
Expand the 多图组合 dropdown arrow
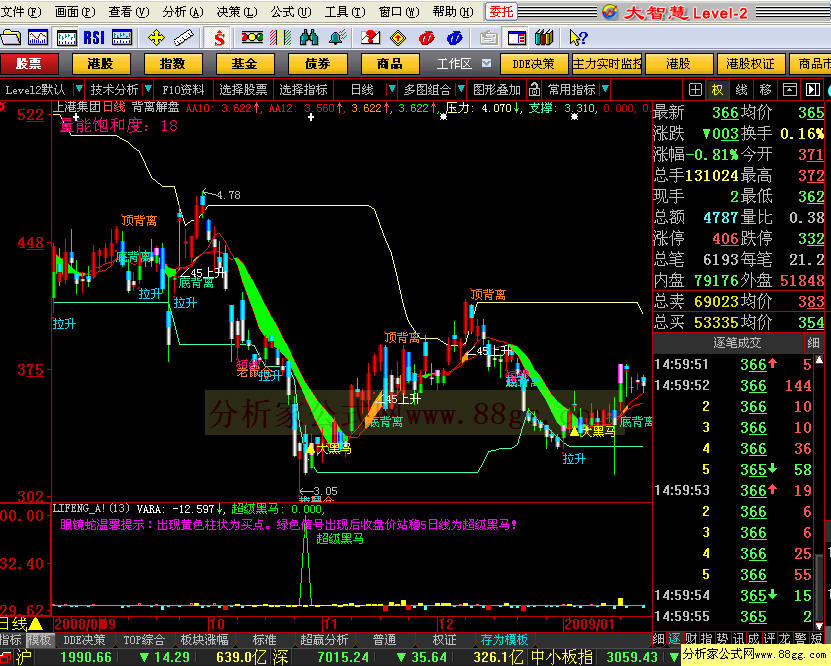[x=461, y=89]
